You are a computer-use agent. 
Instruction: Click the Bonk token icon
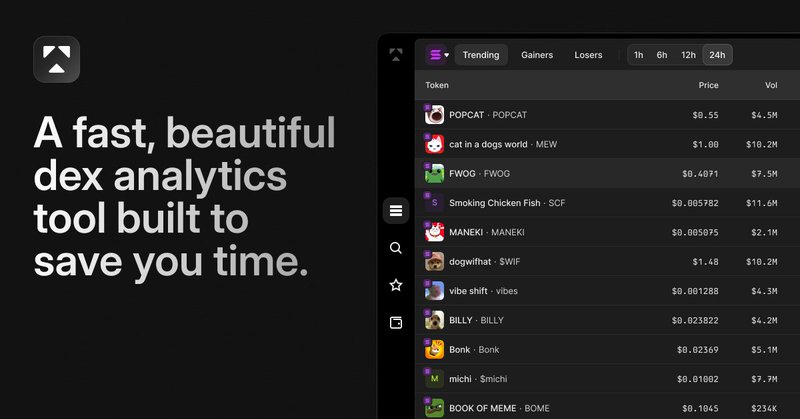pos(434,350)
